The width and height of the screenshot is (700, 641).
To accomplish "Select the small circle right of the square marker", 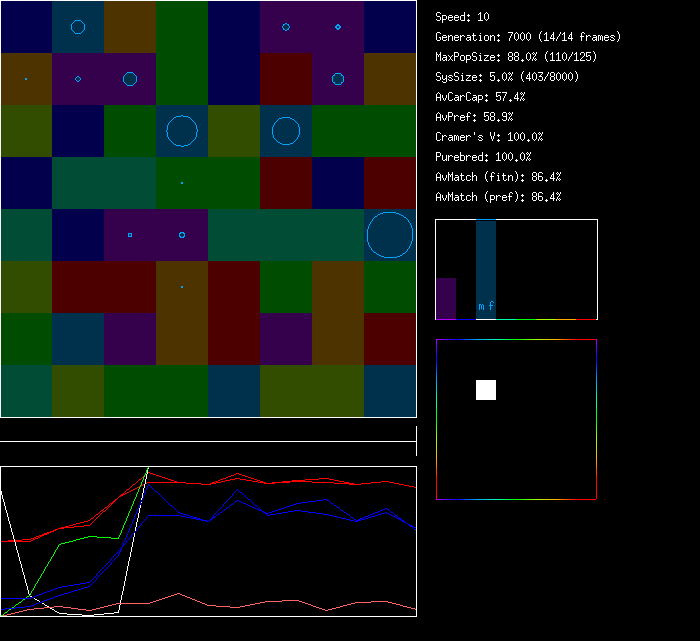I will point(182,235).
